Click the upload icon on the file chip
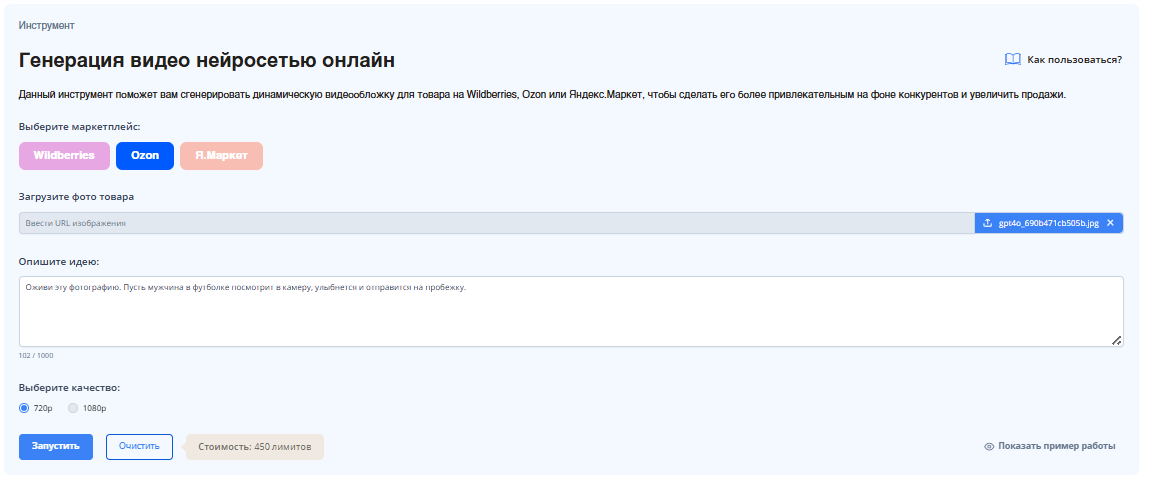This screenshot has width=1150, height=496. click(988, 223)
